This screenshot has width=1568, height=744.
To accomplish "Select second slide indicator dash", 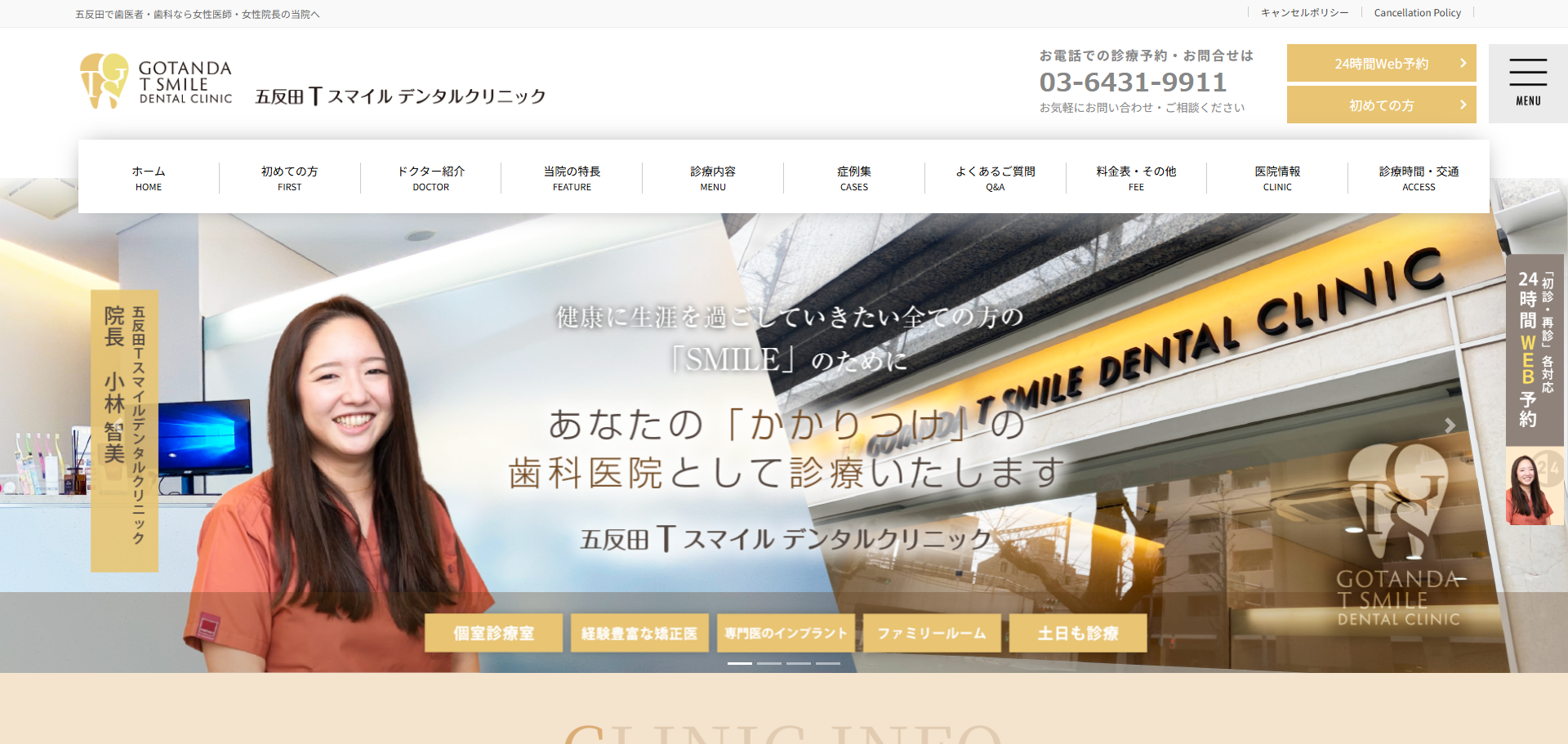I will 769,663.
